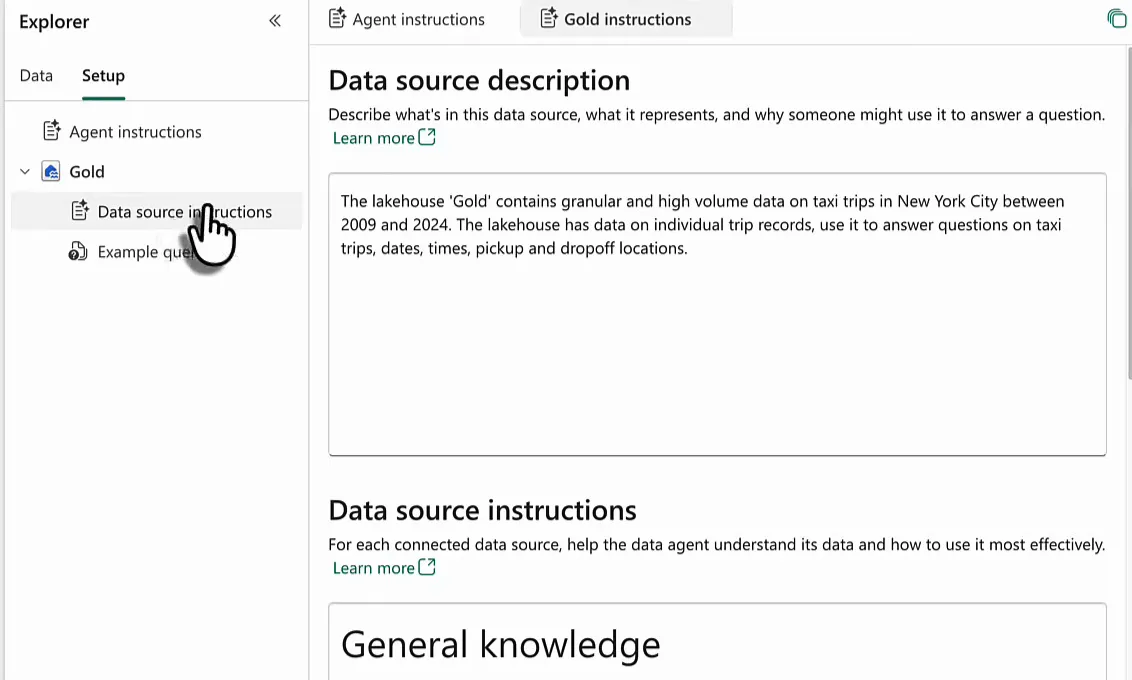Click the General knowledge instructions text box
Screen dimensions: 1132x680
pos(717,642)
